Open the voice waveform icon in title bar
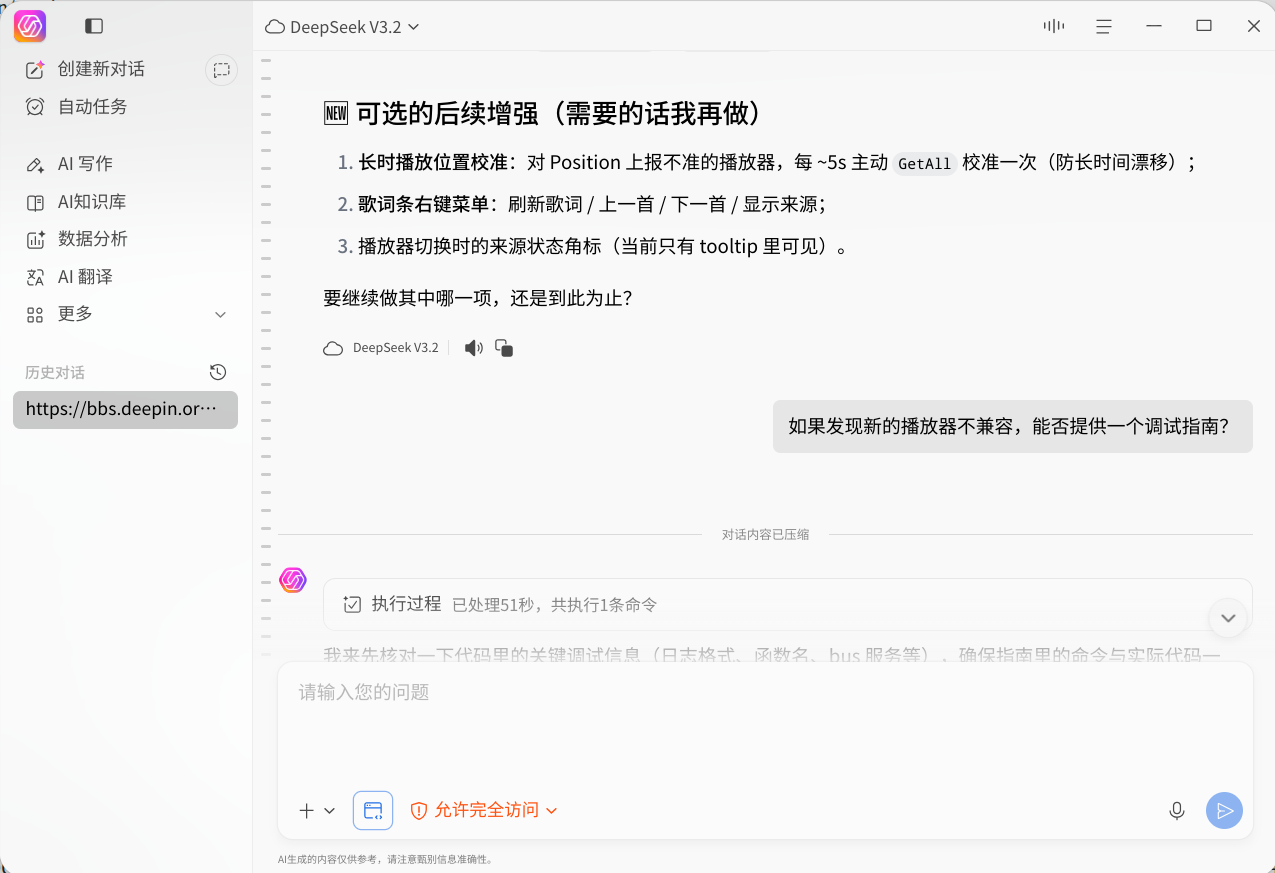The image size is (1275, 873). (1054, 26)
